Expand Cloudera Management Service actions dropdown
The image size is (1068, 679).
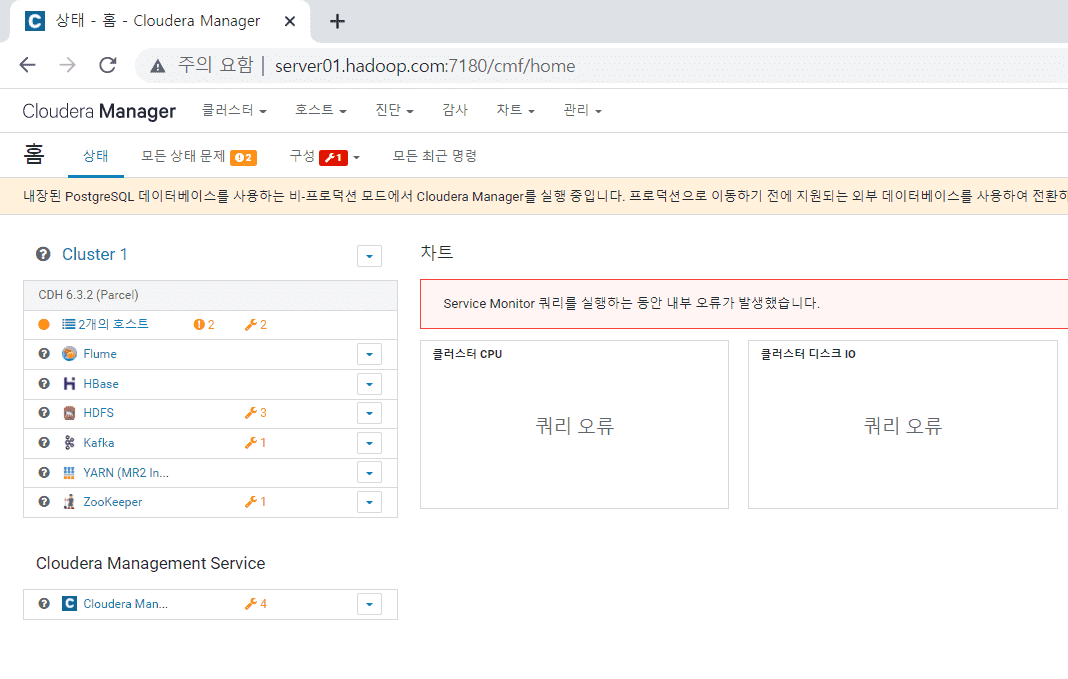[x=369, y=604]
